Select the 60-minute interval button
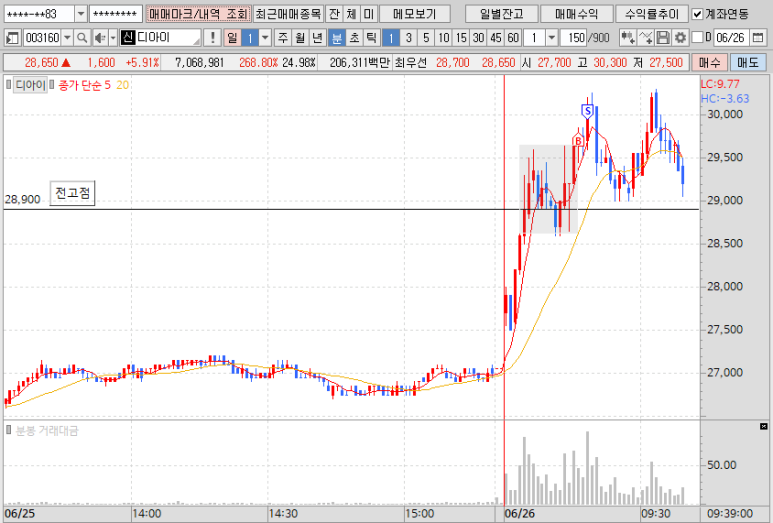The width and height of the screenshot is (773, 523). (513, 38)
